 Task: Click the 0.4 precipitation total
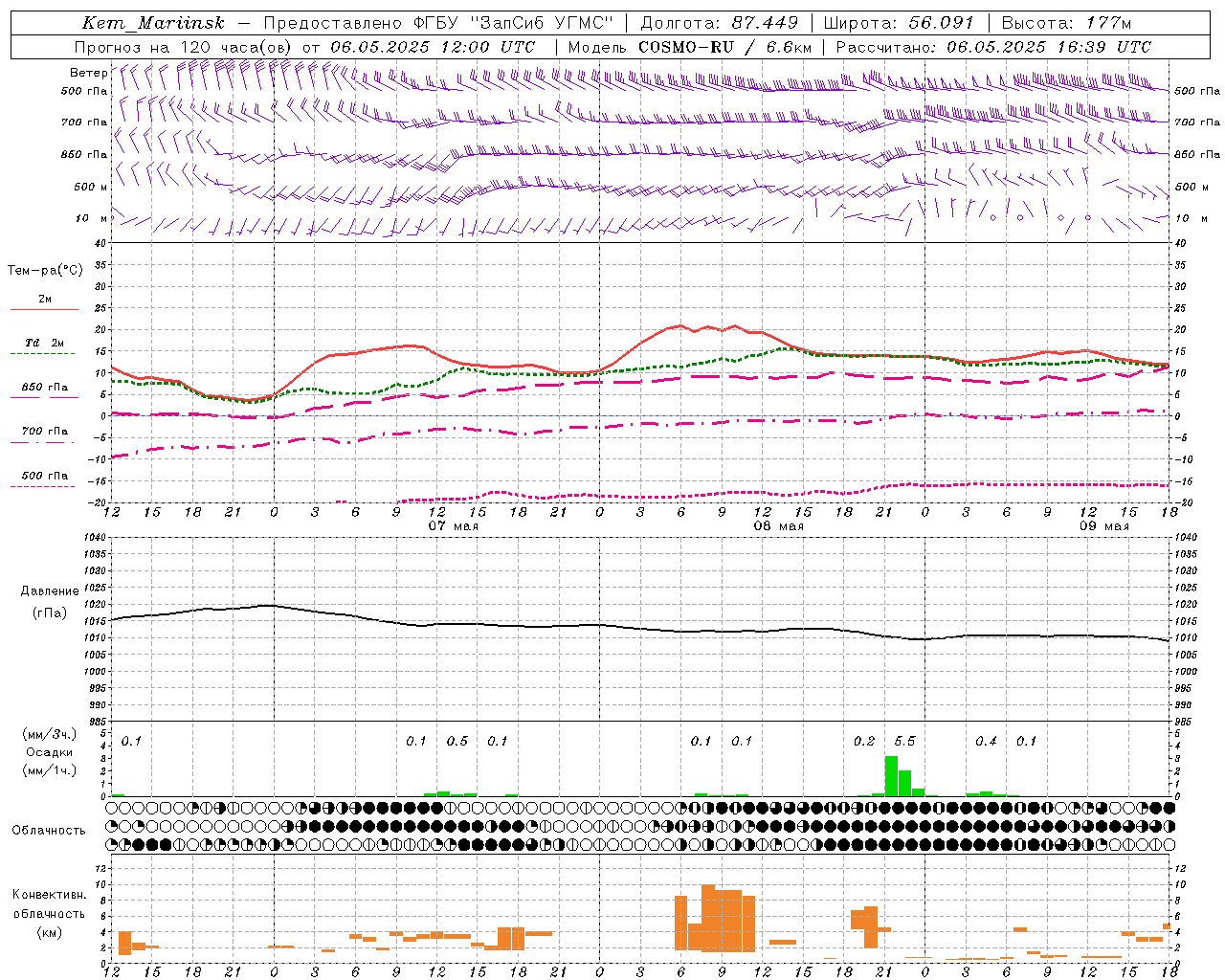click(x=986, y=742)
